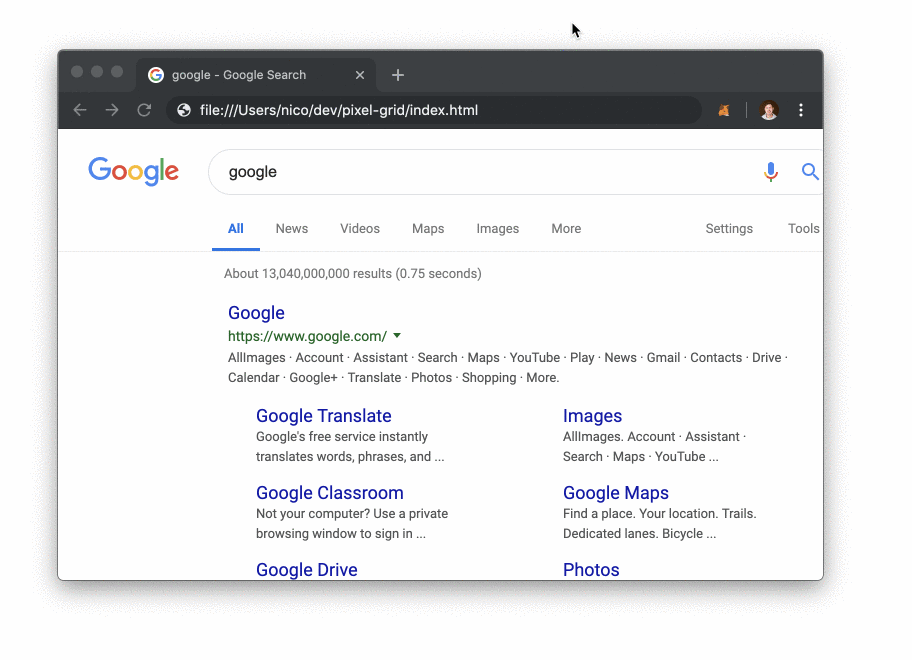The image size is (912, 660).
Task: Switch to the Maps tab
Action: point(428,229)
